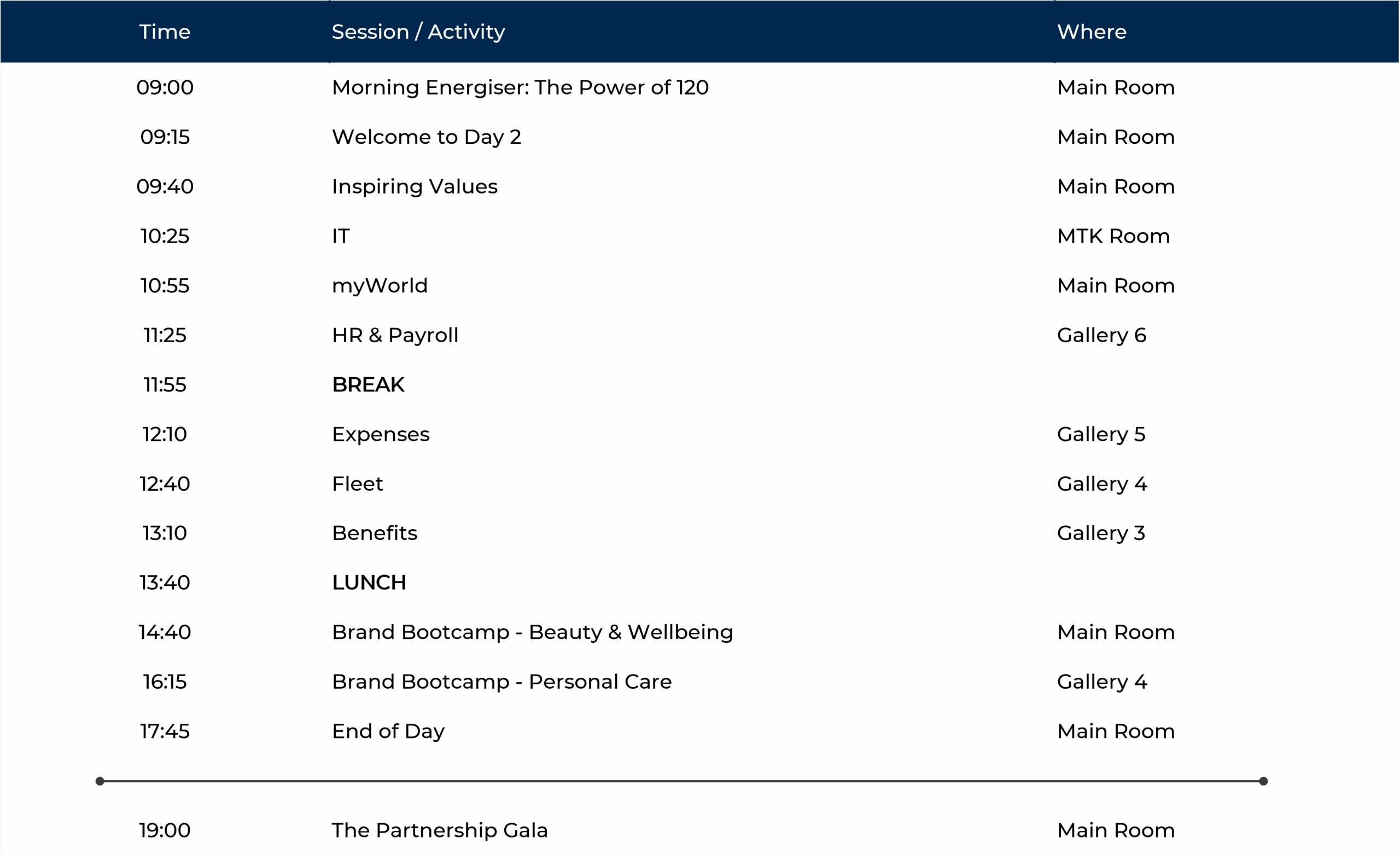Click the Where column header
Screen dimensions: 1400x856
(1091, 32)
